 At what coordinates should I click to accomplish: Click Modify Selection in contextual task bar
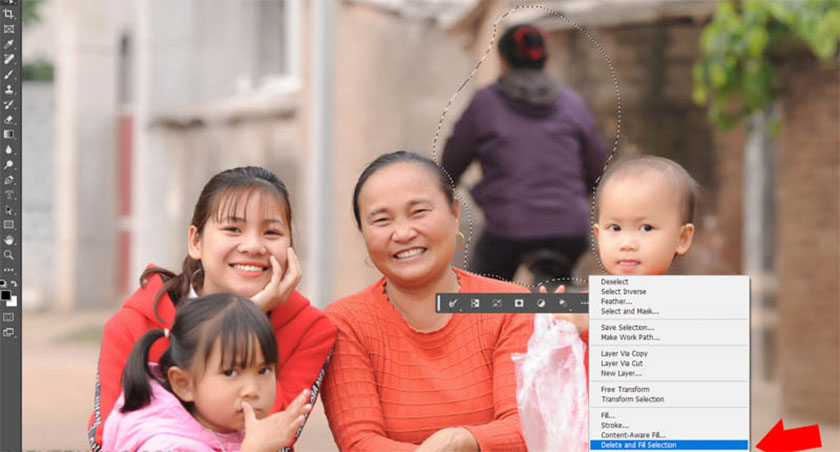(x=453, y=303)
